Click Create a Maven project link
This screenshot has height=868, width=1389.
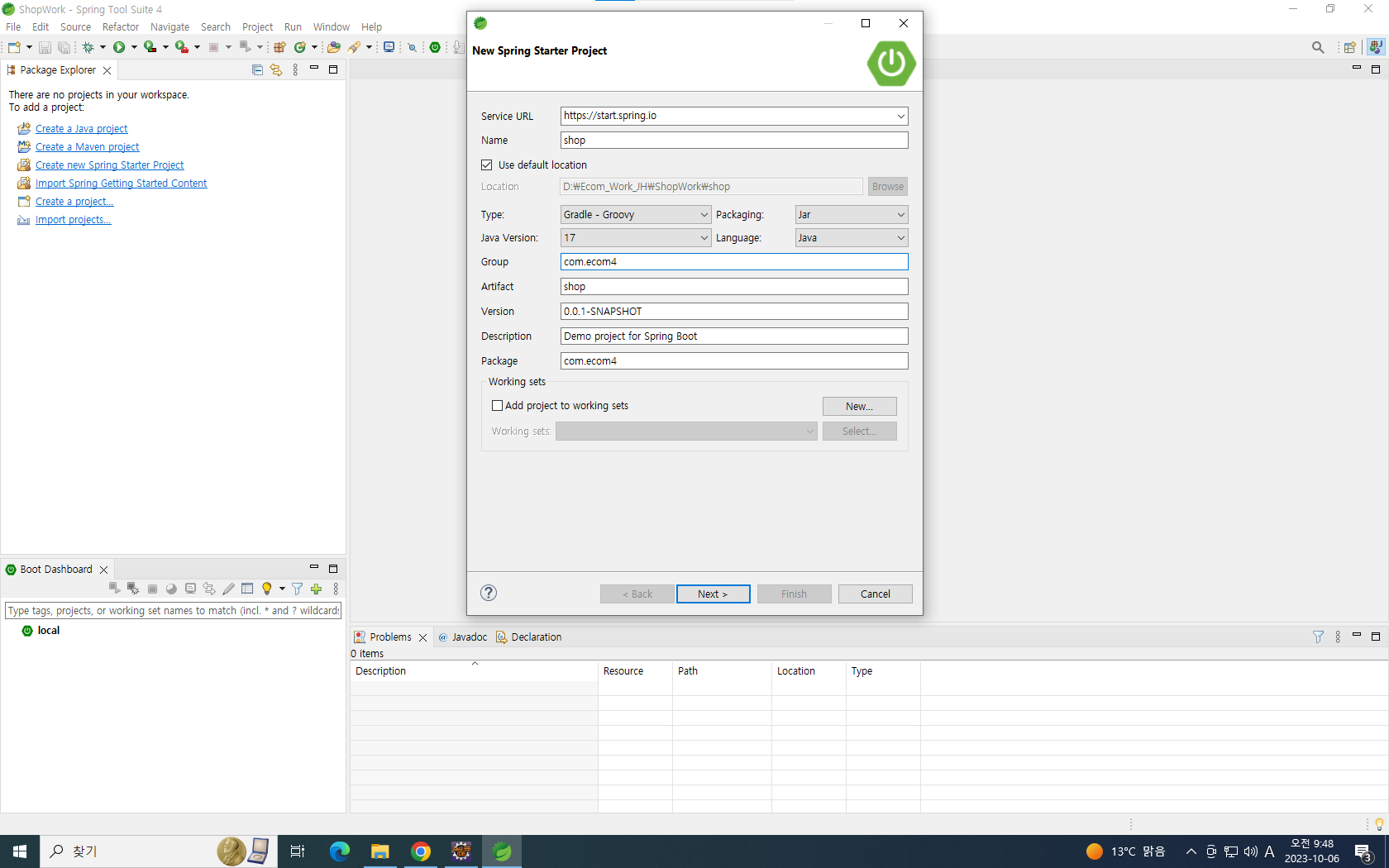(87, 147)
